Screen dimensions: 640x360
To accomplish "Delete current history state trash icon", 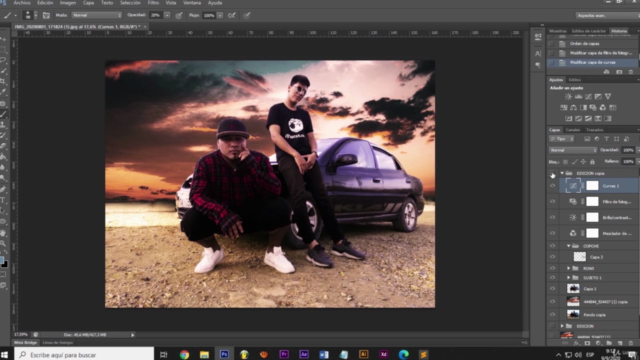I will pyautogui.click(x=631, y=72).
